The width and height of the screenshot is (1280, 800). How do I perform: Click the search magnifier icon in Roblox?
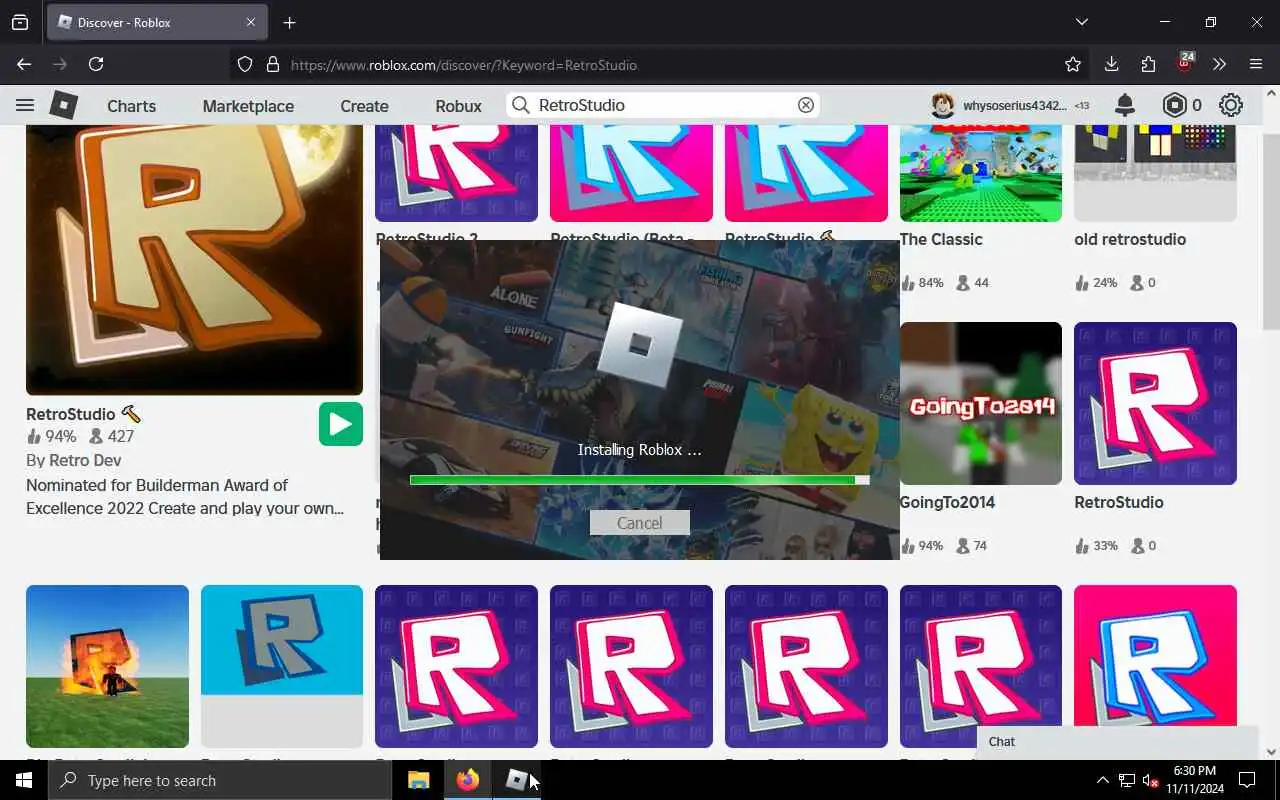[x=520, y=105]
